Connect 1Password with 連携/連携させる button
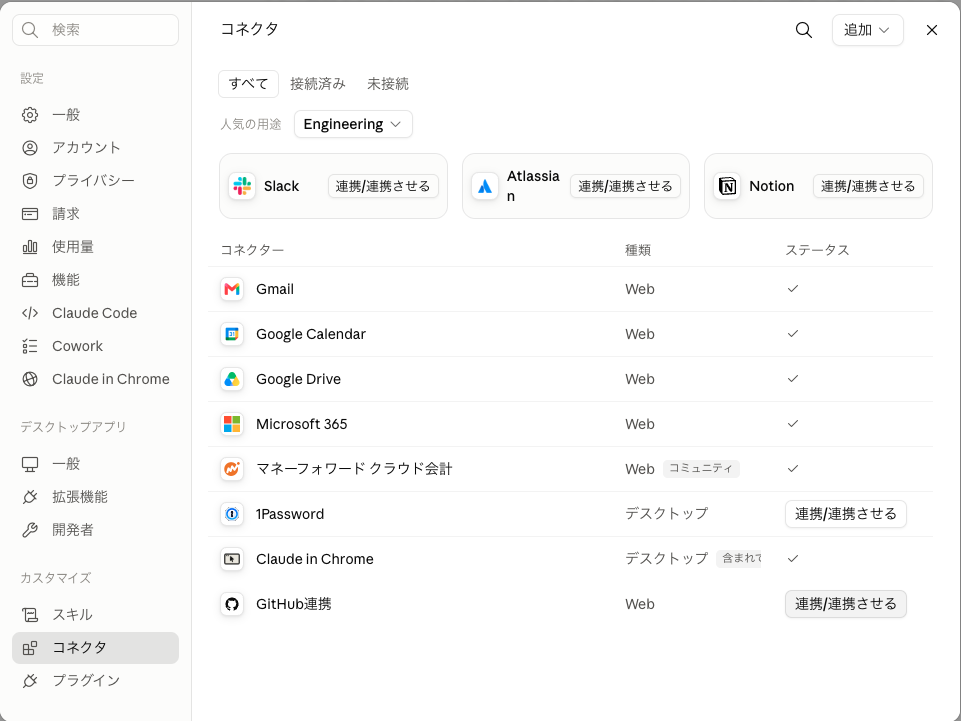The width and height of the screenshot is (961, 721). click(x=845, y=514)
